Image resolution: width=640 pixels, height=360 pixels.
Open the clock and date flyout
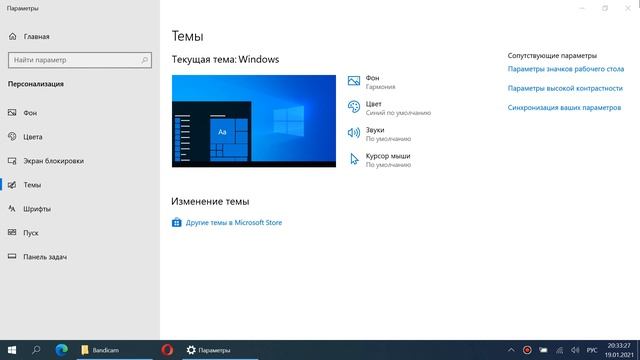(619, 350)
